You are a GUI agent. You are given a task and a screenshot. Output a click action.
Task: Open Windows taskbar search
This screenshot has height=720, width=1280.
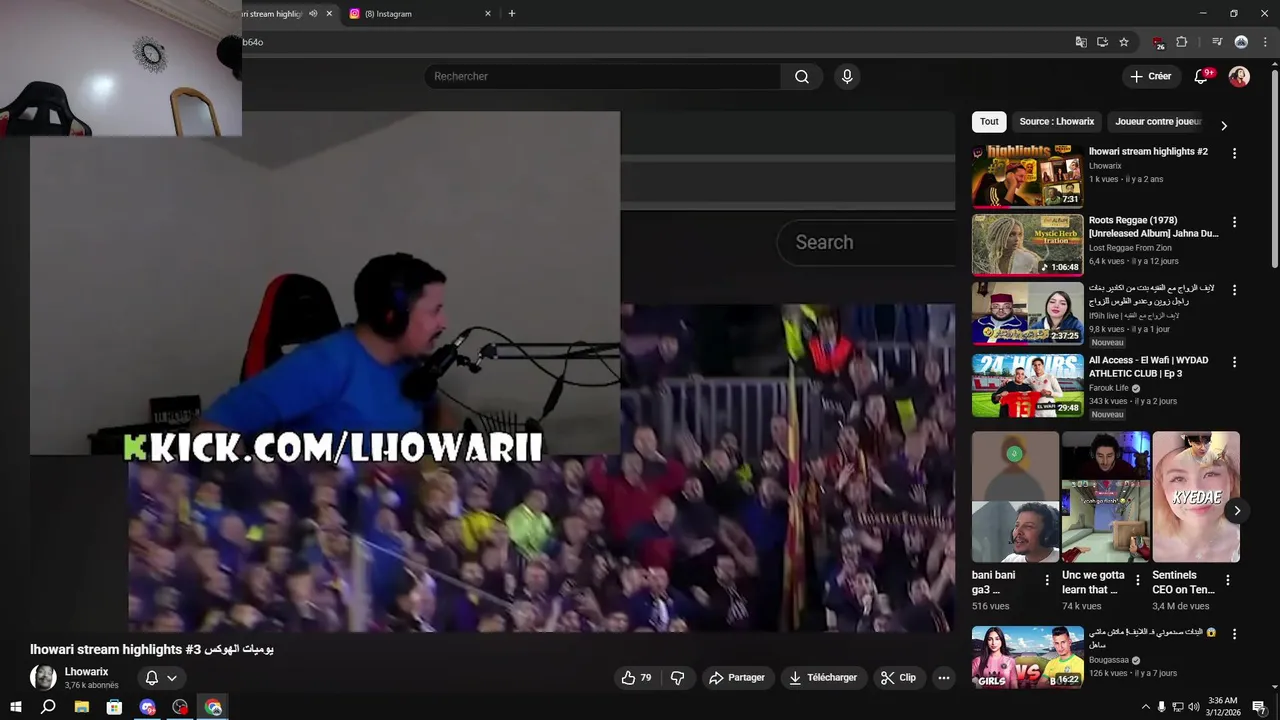click(x=48, y=707)
